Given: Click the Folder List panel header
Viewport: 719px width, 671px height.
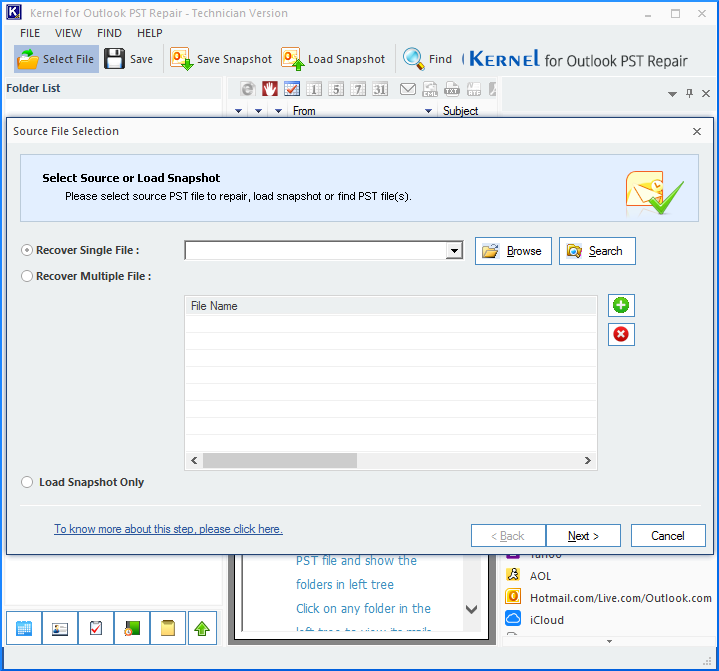Looking at the screenshot, I should [113, 88].
